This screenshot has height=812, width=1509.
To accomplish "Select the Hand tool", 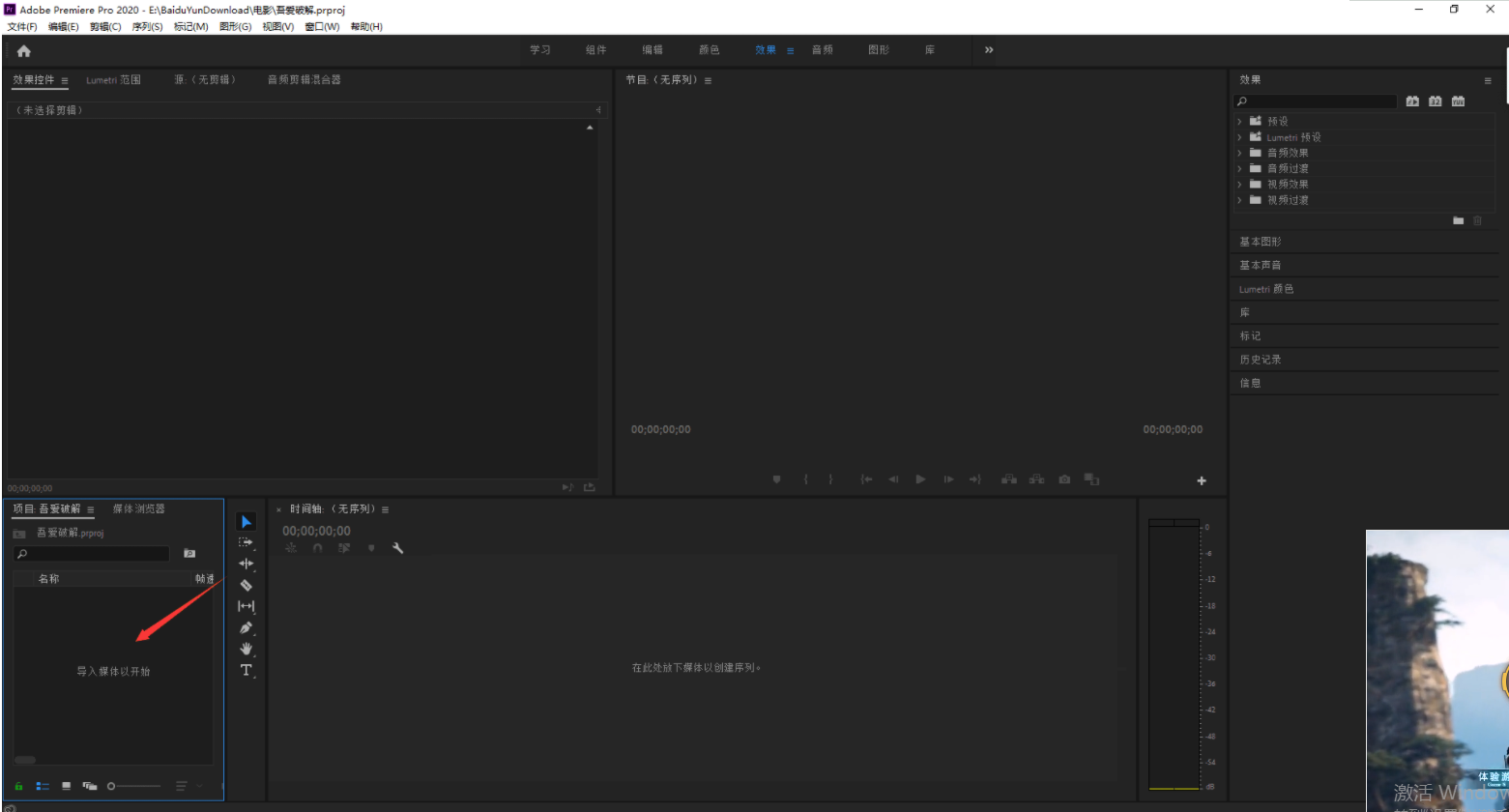I will [246, 649].
